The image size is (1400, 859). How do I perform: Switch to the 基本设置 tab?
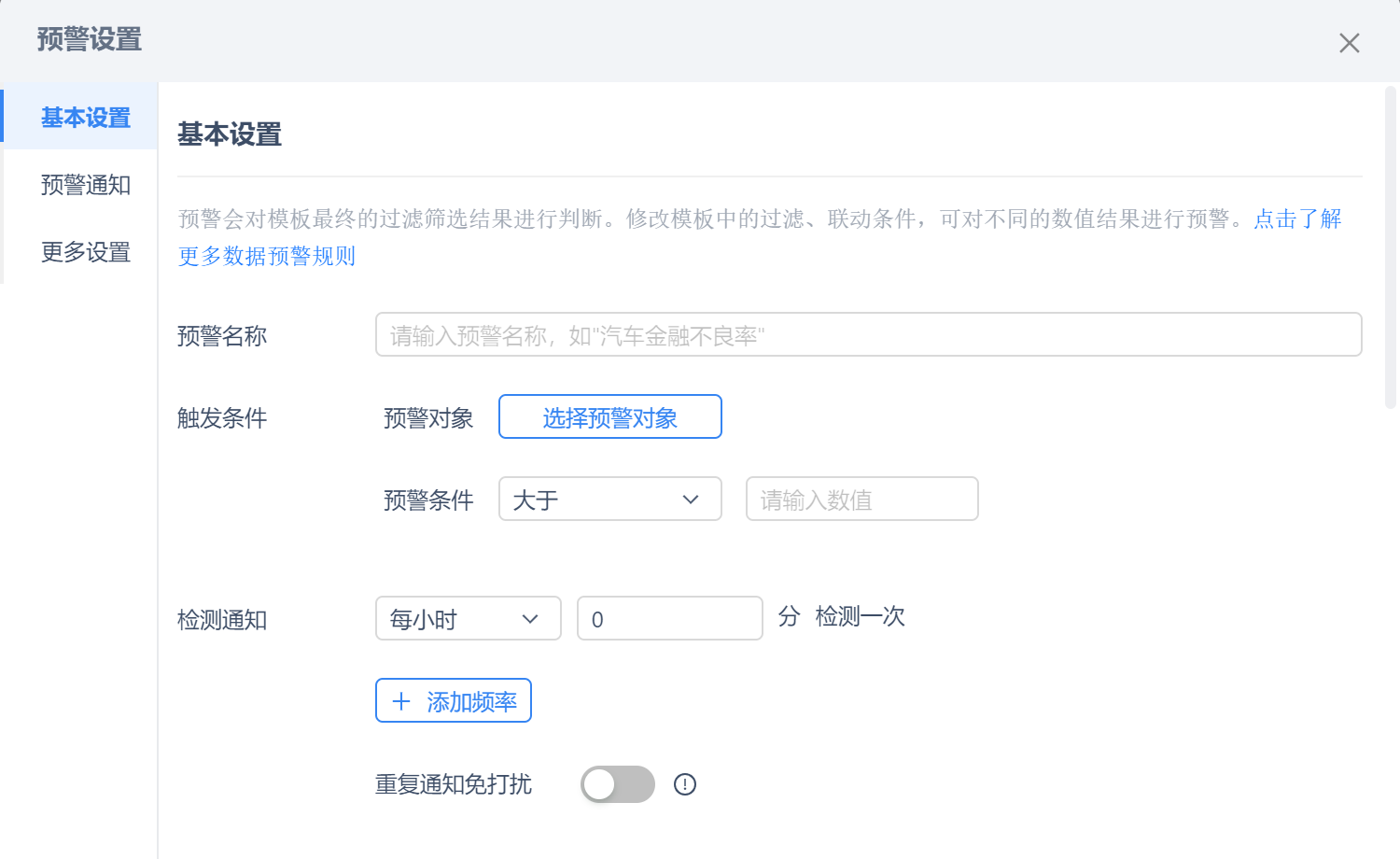tap(85, 118)
